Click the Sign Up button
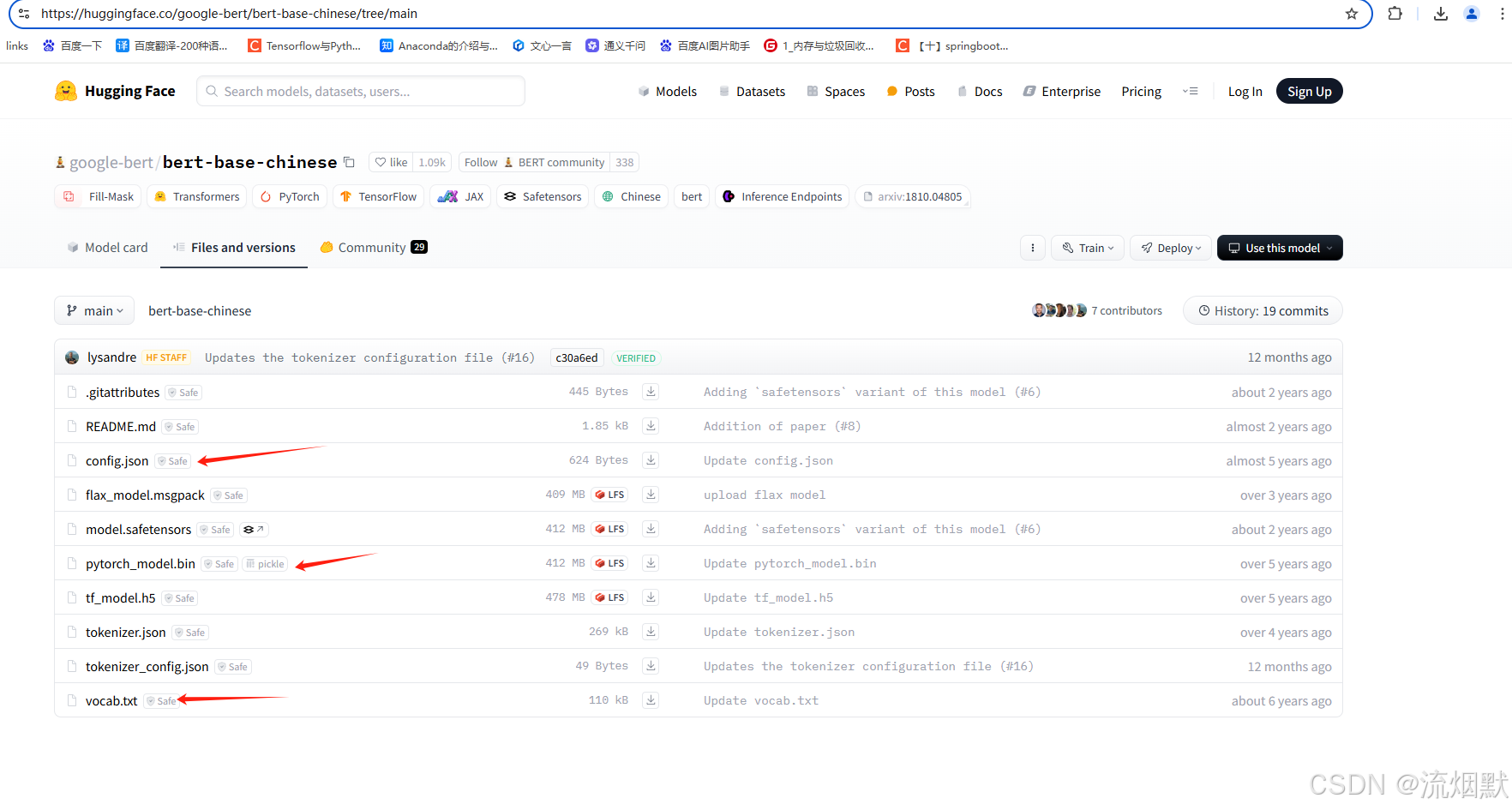 pos(1309,91)
